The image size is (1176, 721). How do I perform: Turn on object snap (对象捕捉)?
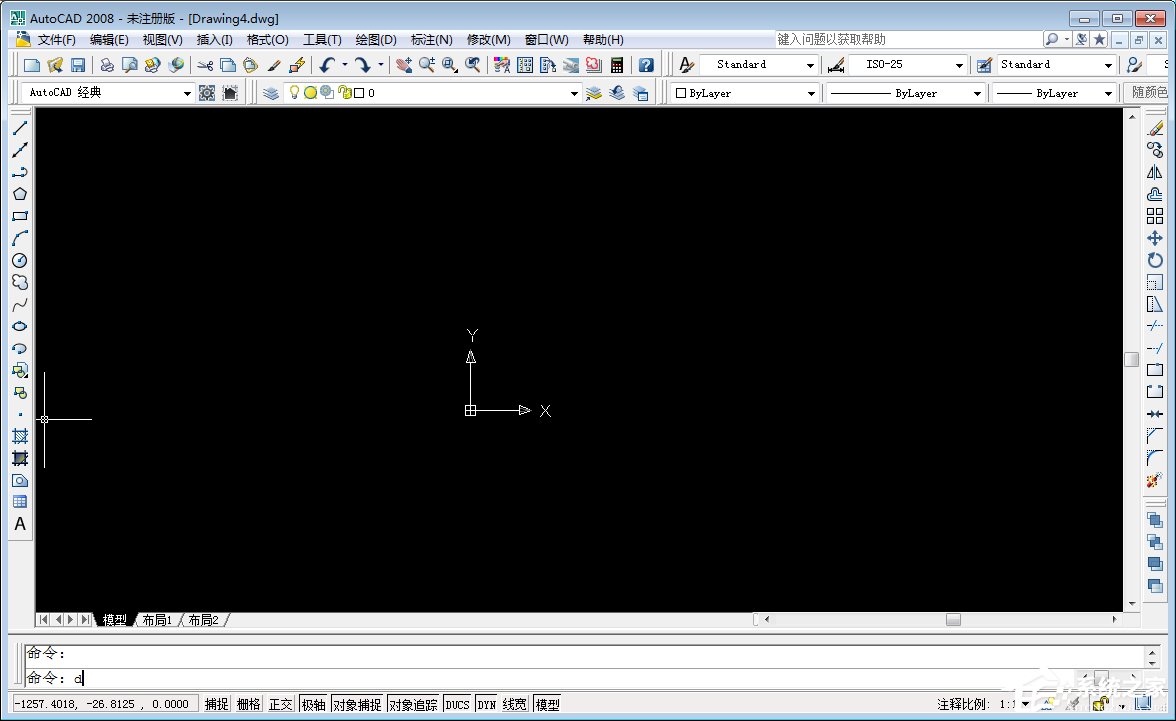pos(357,703)
